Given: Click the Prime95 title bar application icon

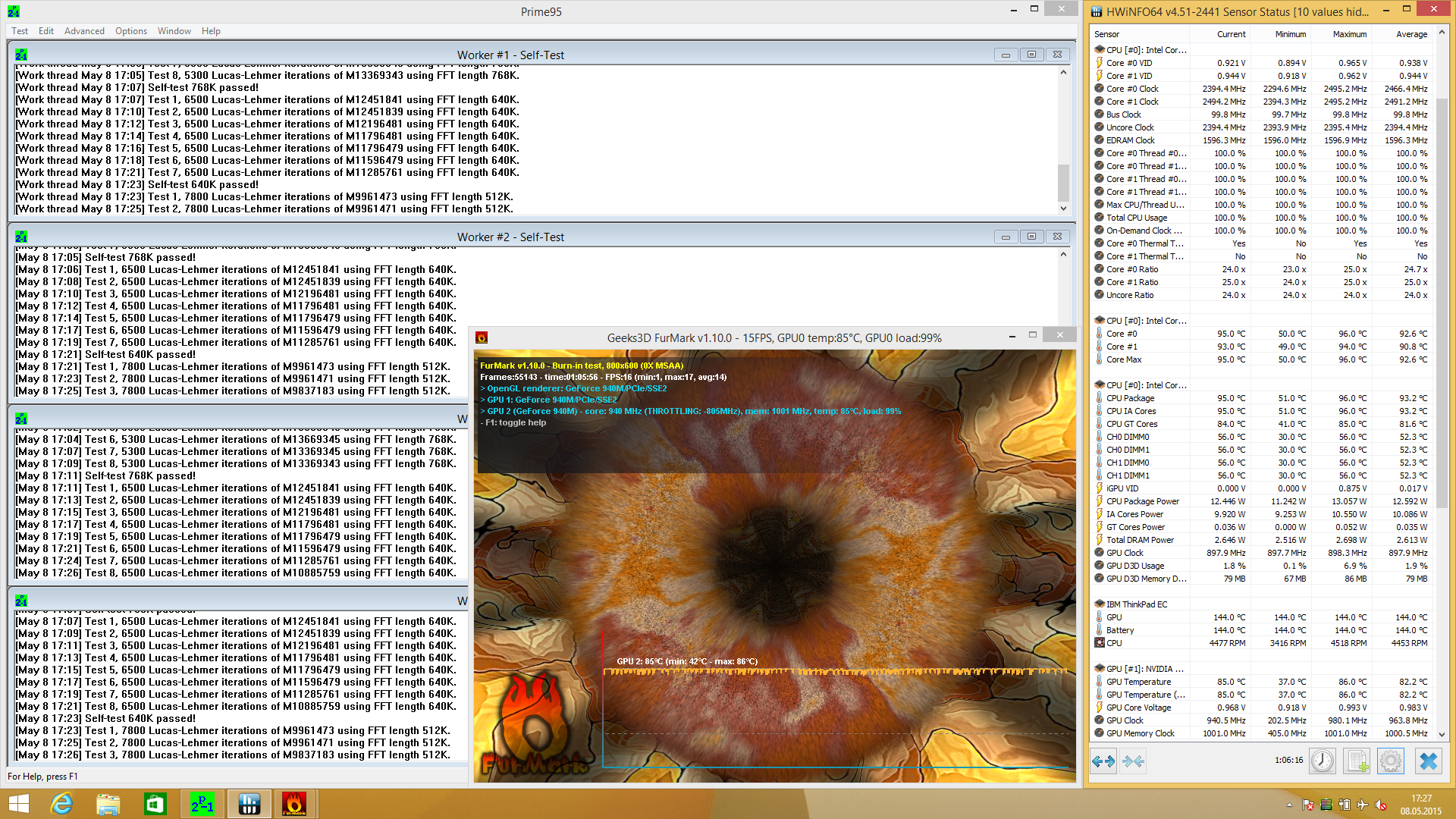Looking at the screenshot, I should [14, 11].
